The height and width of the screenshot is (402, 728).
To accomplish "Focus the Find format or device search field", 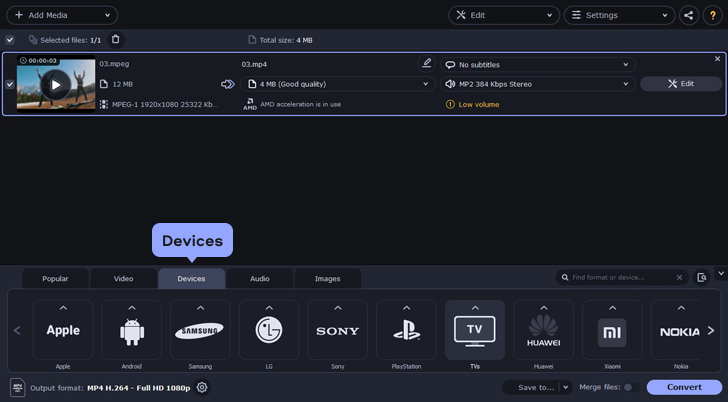I will 620,278.
